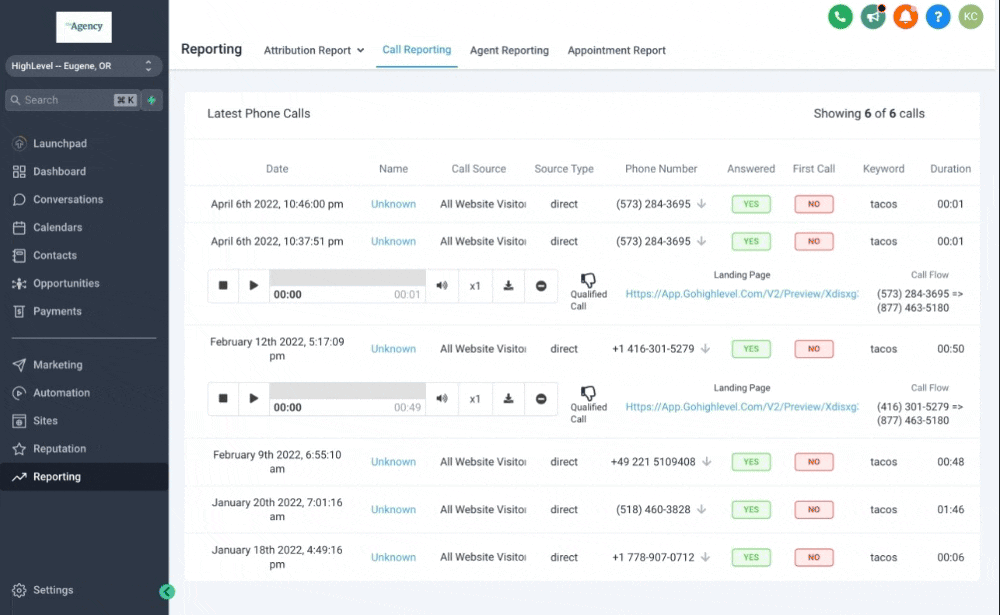This screenshot has height=615, width=1000.
Task: Expand the April 6th 10:46:00 pm call arrow
Action: [x=702, y=204]
